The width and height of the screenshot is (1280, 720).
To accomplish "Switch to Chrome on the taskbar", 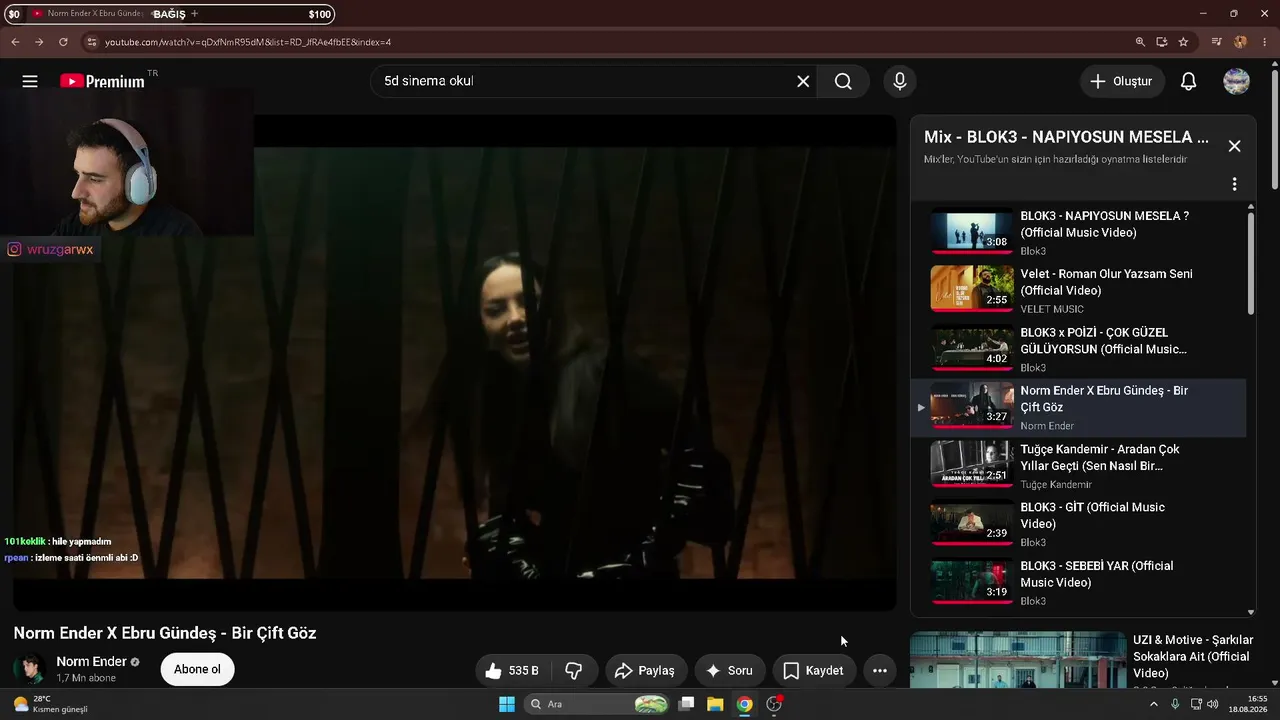I will (744, 704).
